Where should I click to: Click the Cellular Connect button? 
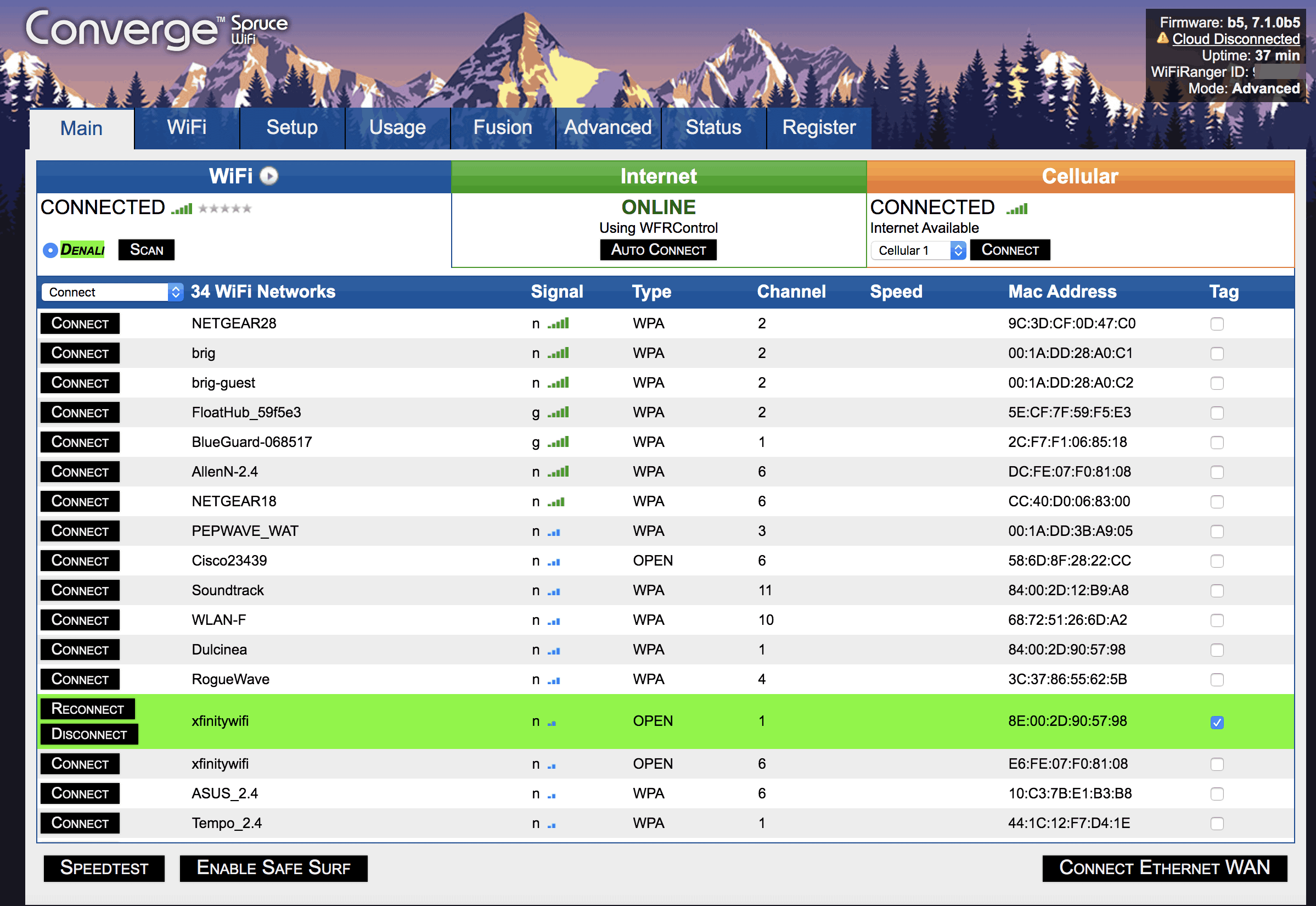pyautogui.click(x=1010, y=250)
